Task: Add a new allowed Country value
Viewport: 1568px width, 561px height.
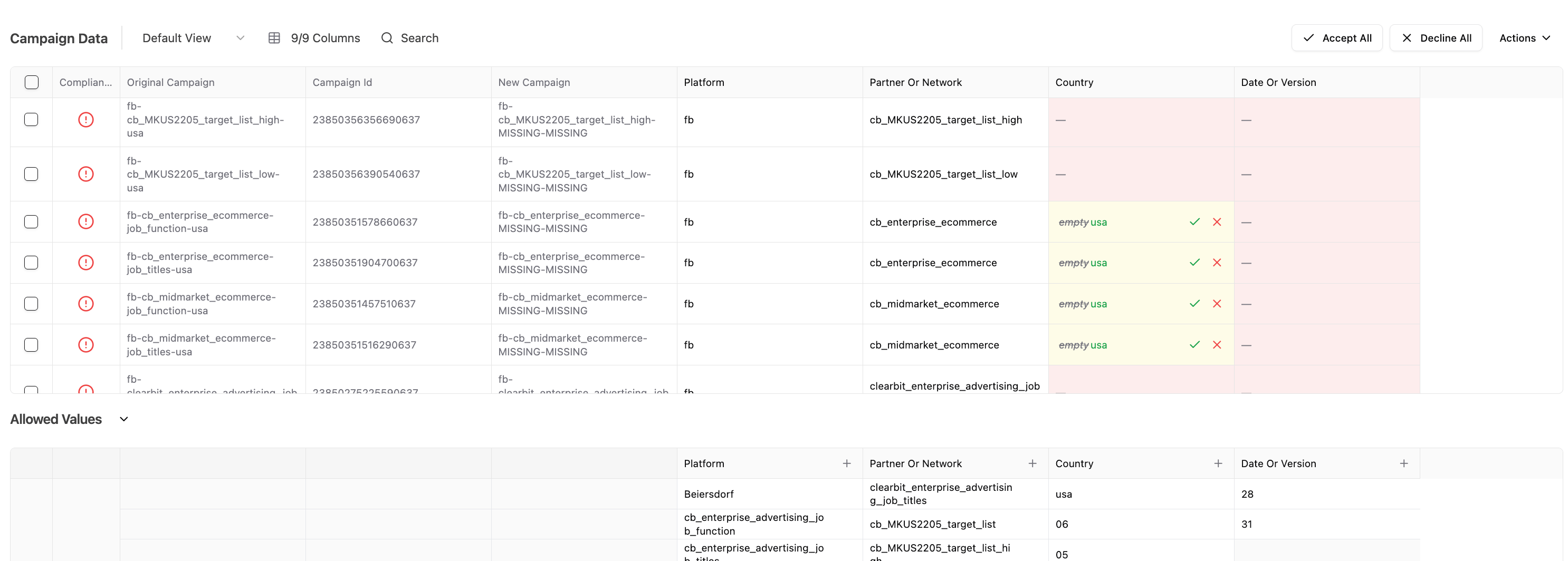Action: click(1217, 463)
